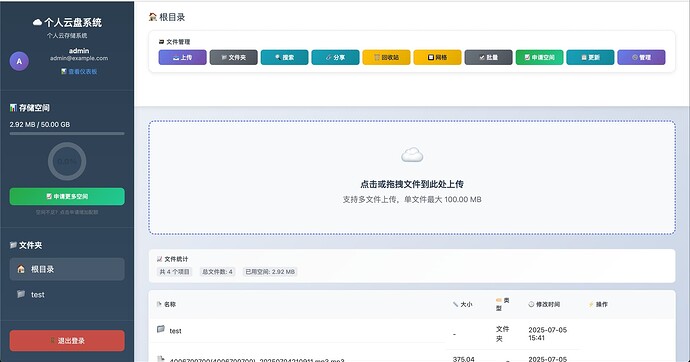The image size is (690, 362).
Task: Click the storage usage progress bar
Action: (x=67, y=133)
